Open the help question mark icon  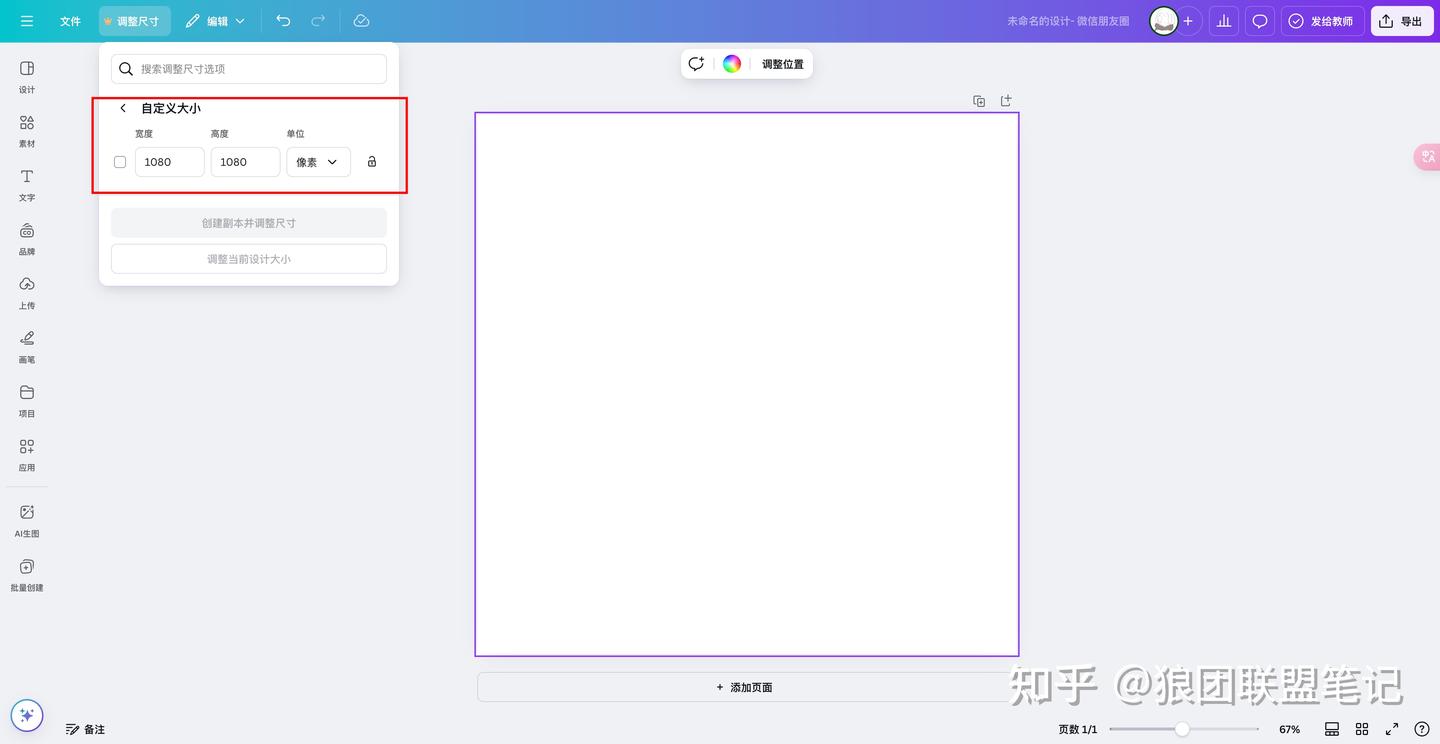1422,729
